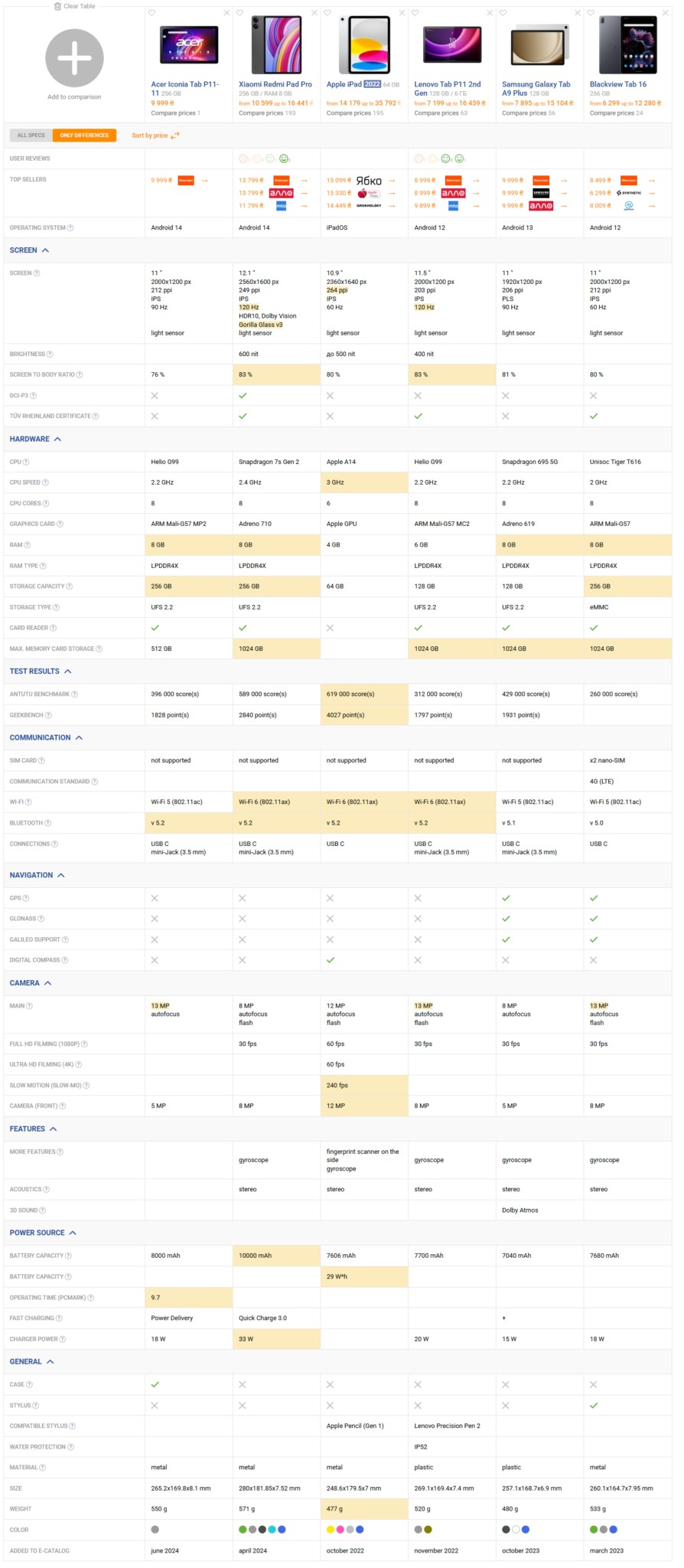Switch to the All Specs view
Viewport: 684px width, 1568px height.
(x=31, y=136)
